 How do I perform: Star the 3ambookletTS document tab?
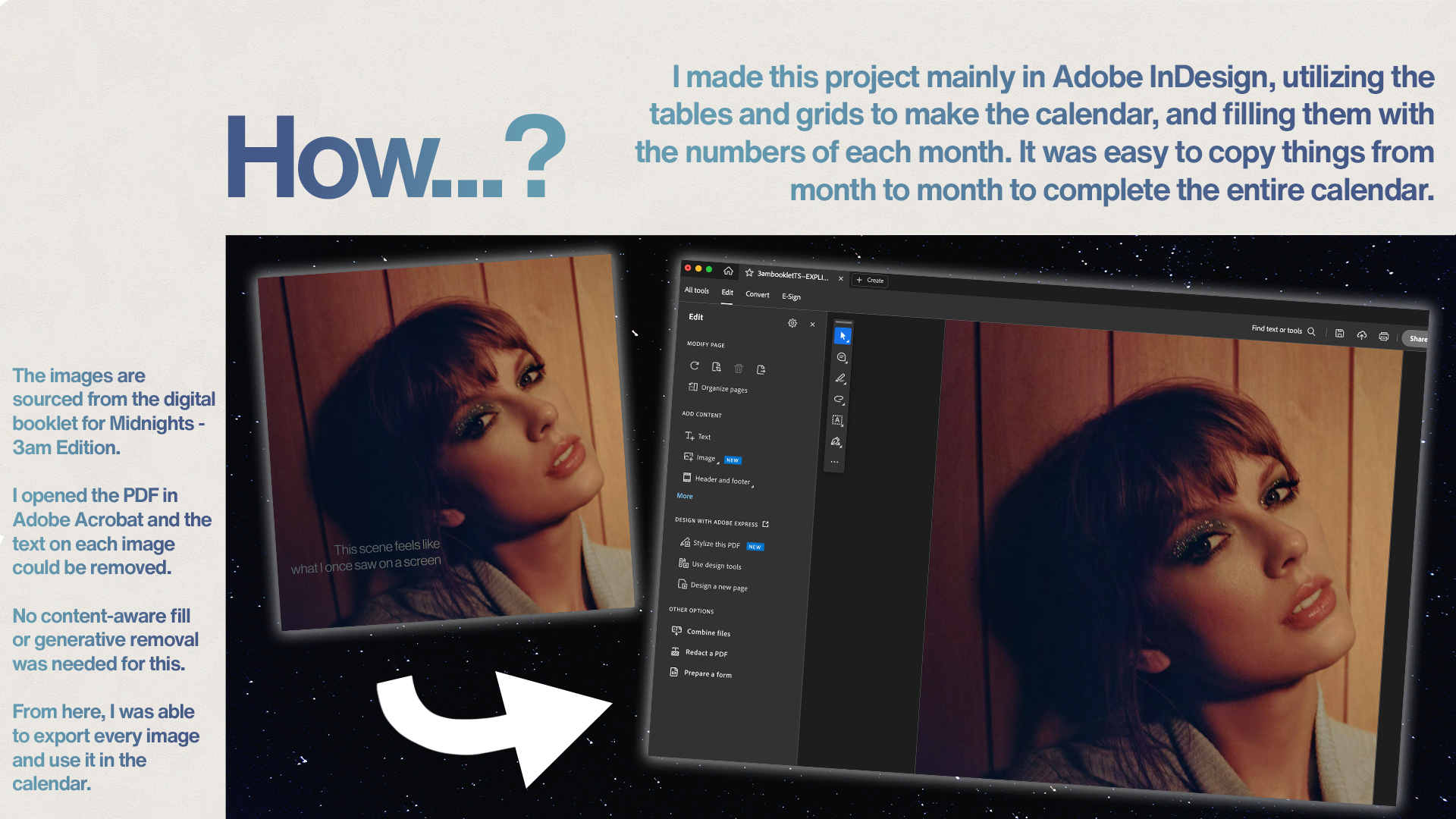[x=749, y=273]
